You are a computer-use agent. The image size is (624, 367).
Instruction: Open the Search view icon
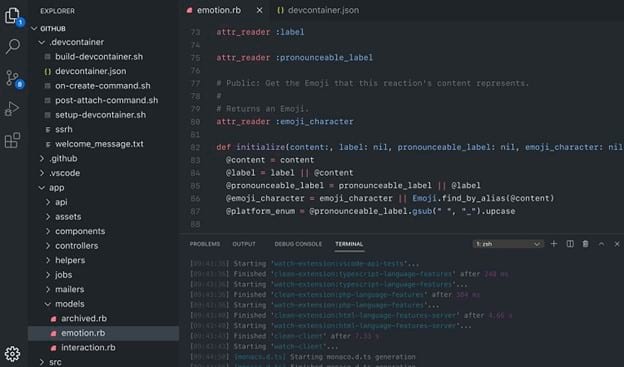pyautogui.click(x=12, y=46)
